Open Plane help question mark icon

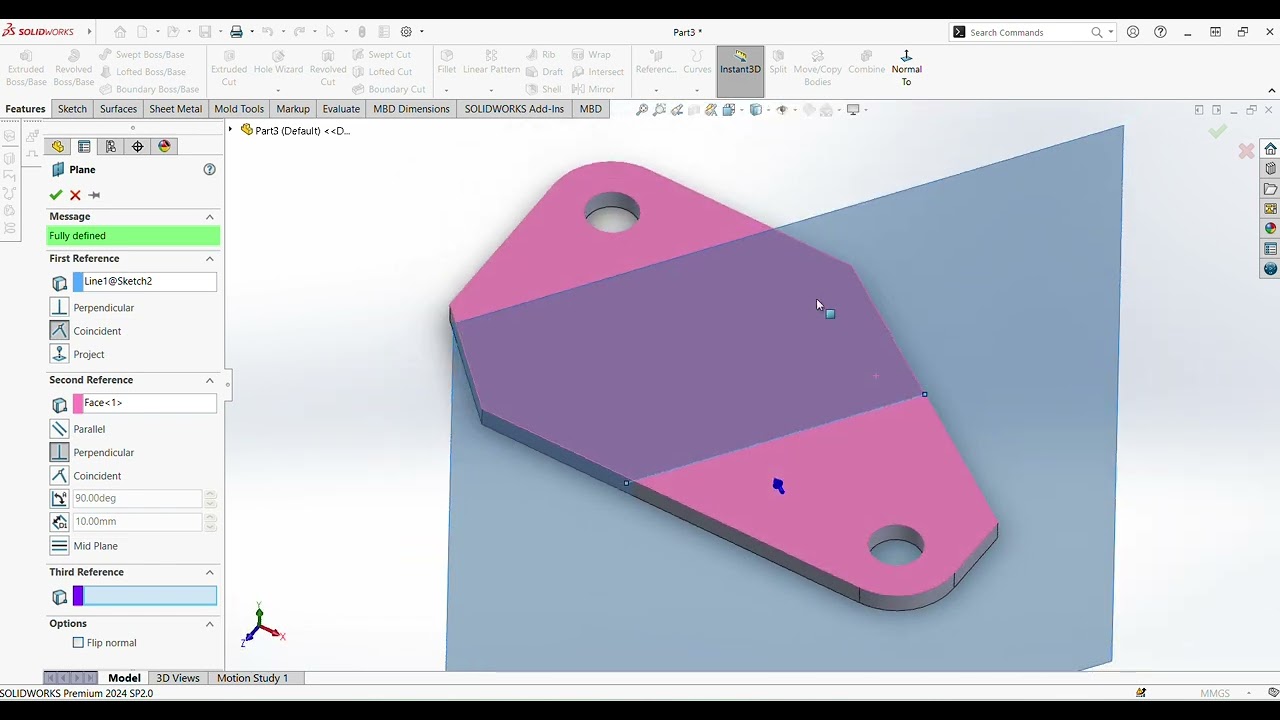coord(209,170)
